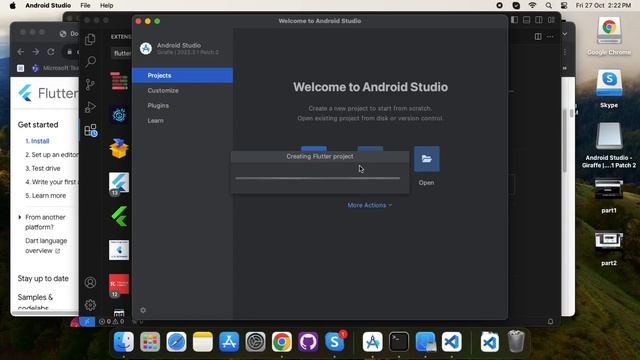Expand More Actions dropdown

point(370,205)
